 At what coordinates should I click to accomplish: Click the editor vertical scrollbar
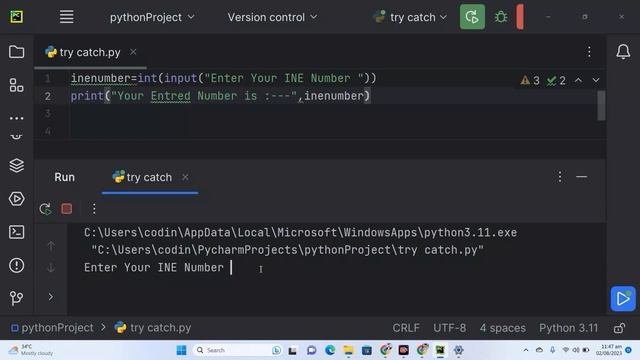point(601,105)
